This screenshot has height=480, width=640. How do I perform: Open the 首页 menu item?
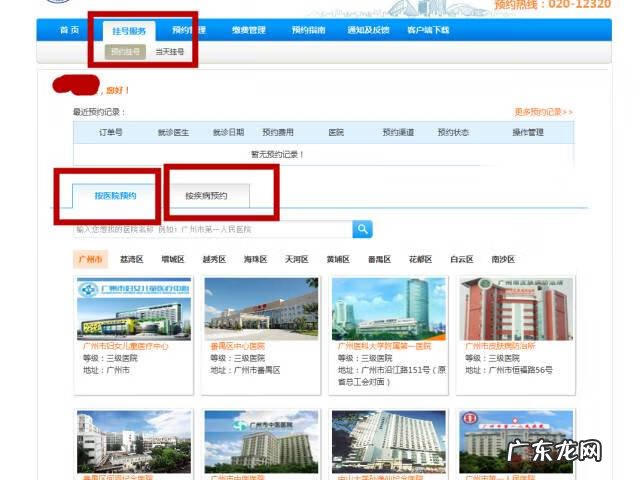pos(69,30)
